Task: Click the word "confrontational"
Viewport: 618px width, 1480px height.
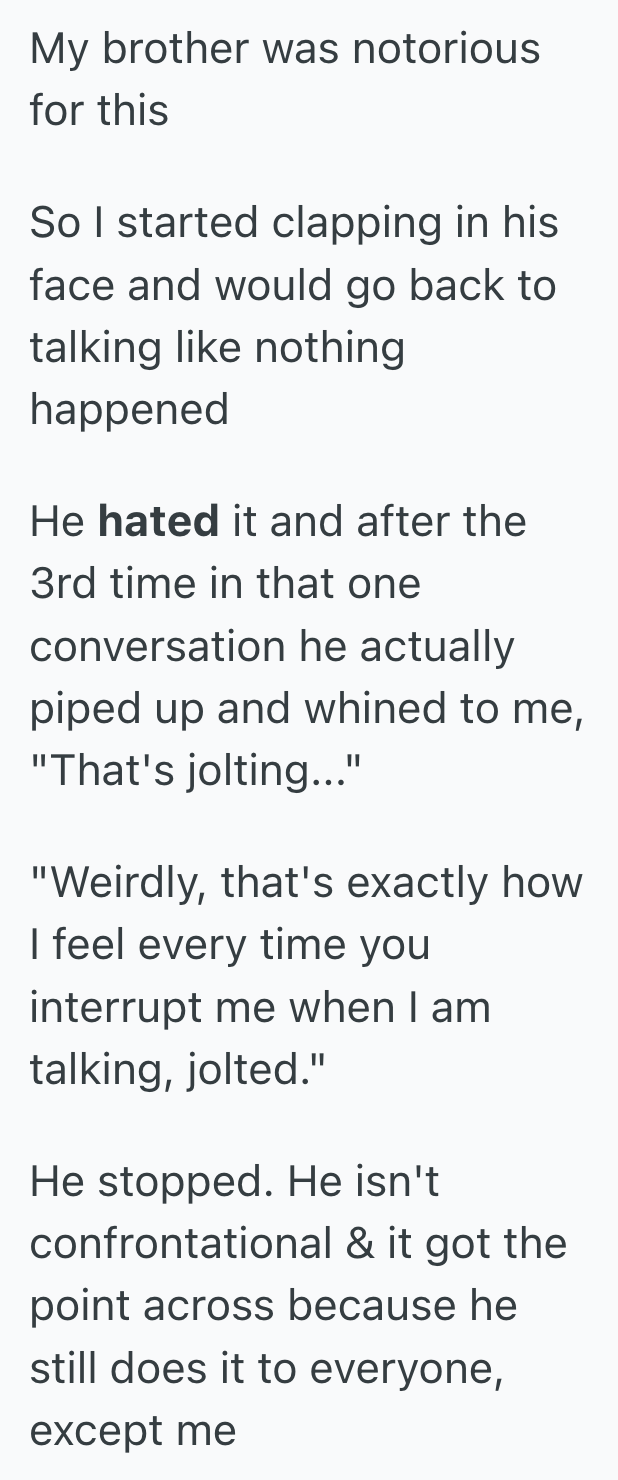Action: pos(180,1244)
